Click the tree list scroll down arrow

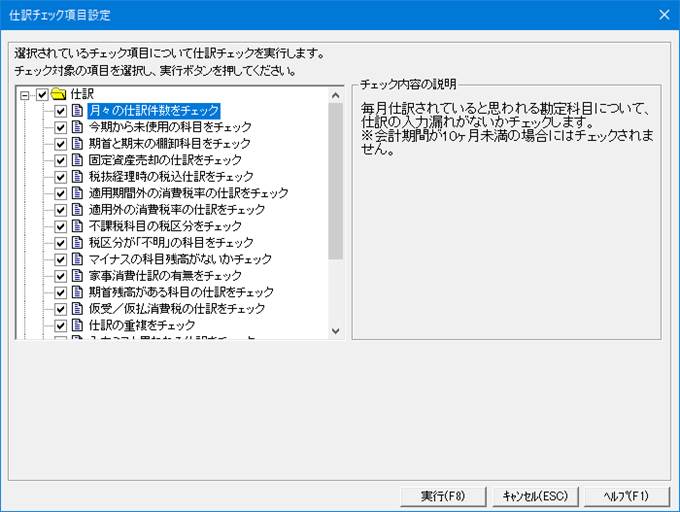click(x=335, y=331)
